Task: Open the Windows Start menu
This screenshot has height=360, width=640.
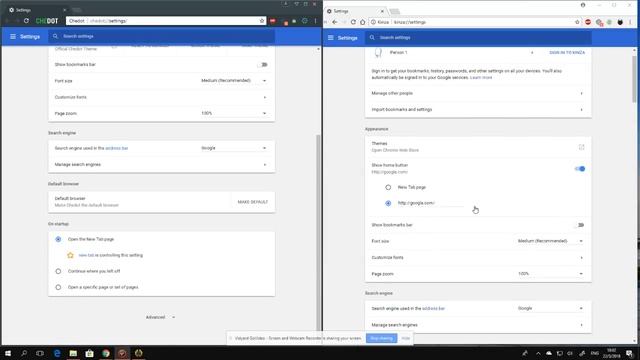Action: click(8, 353)
